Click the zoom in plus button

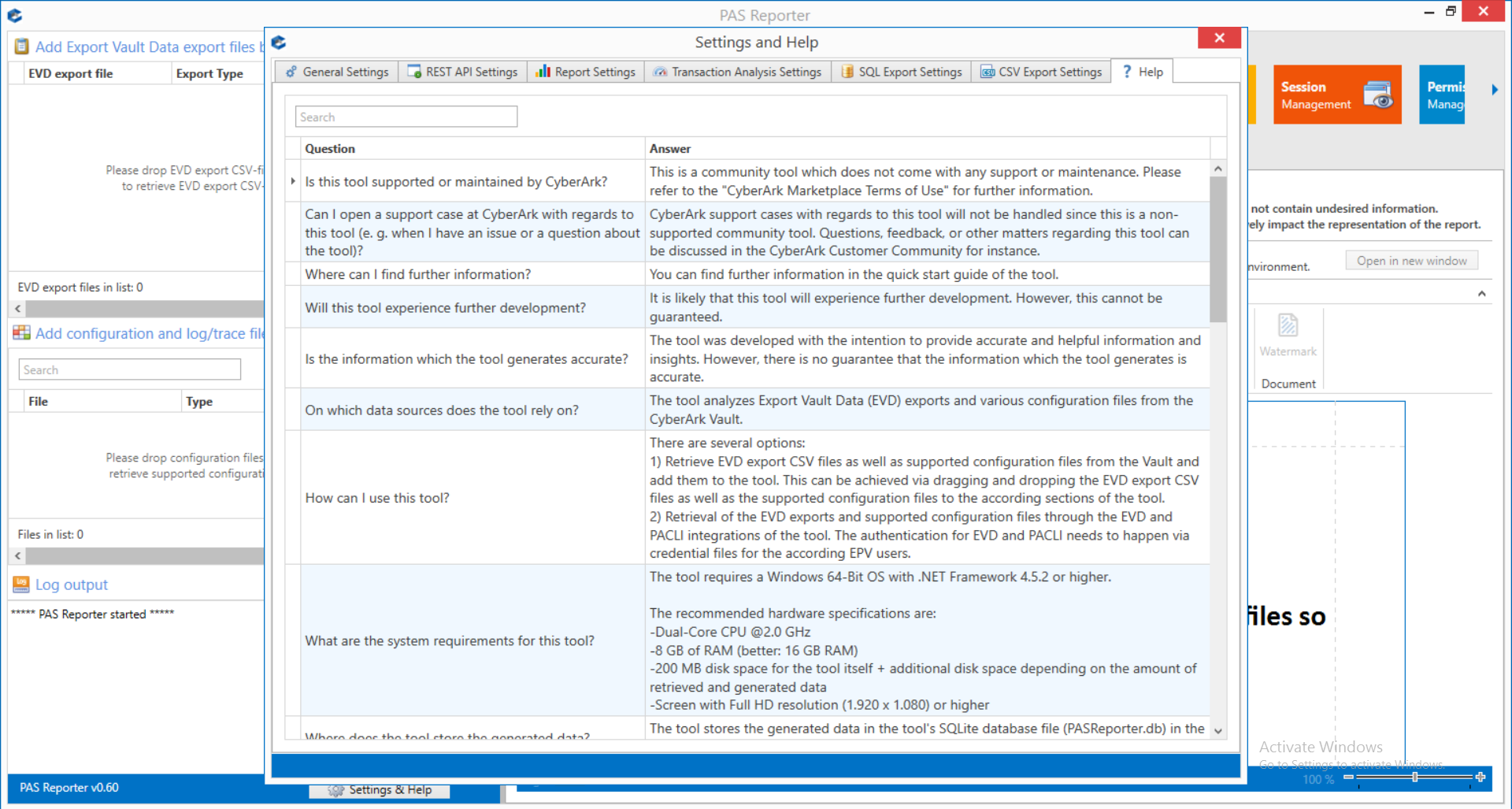[1480, 777]
